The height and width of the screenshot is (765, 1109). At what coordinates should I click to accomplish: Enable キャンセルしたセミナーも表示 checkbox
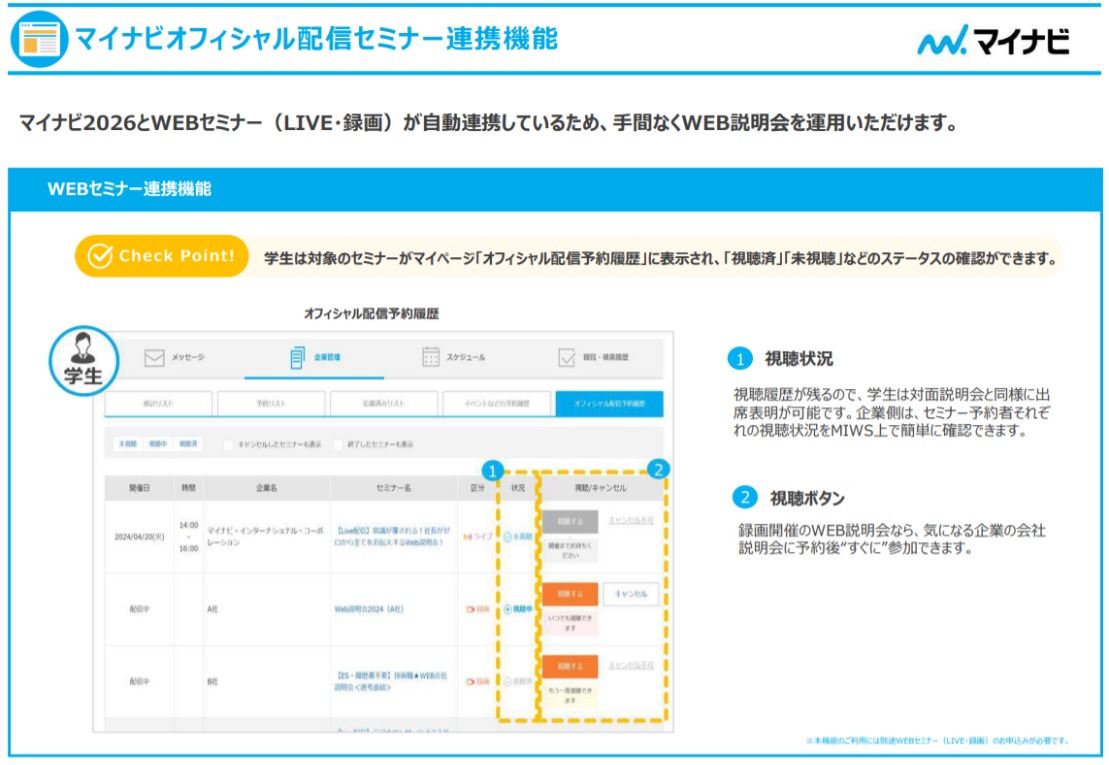(228, 445)
